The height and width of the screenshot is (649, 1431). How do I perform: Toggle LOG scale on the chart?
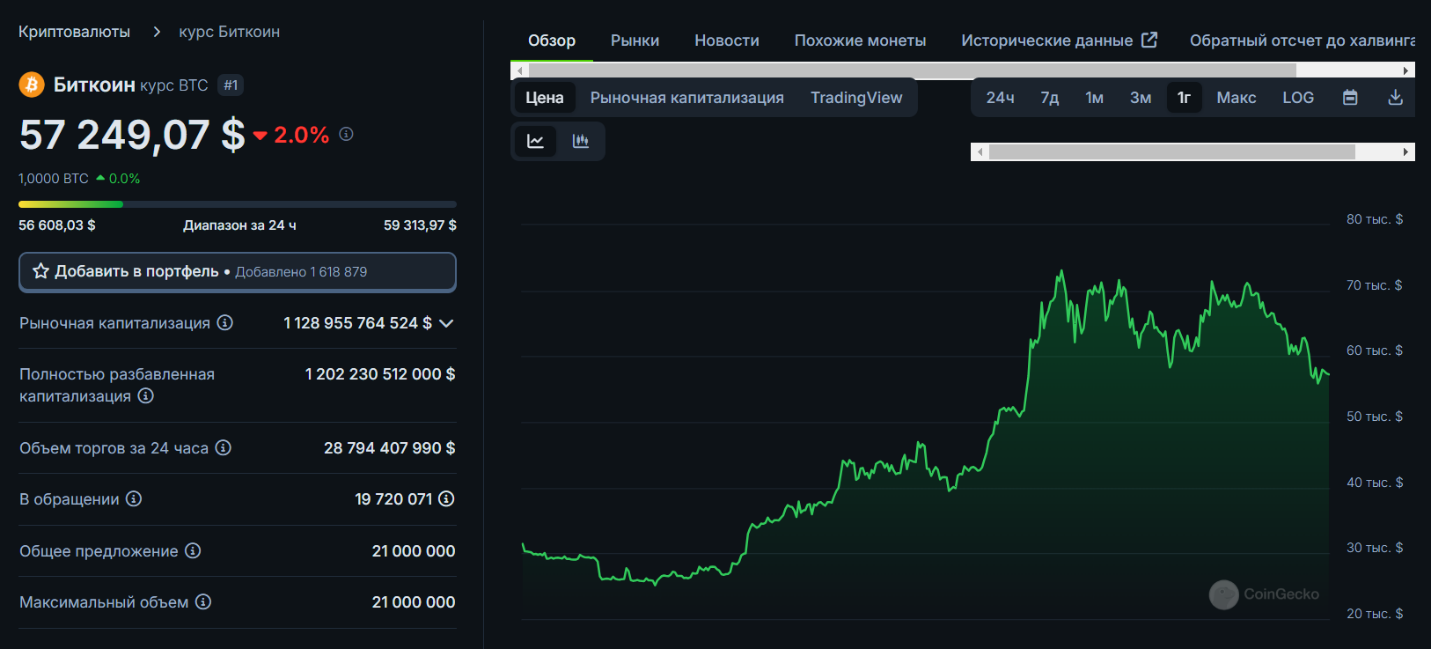(1298, 97)
